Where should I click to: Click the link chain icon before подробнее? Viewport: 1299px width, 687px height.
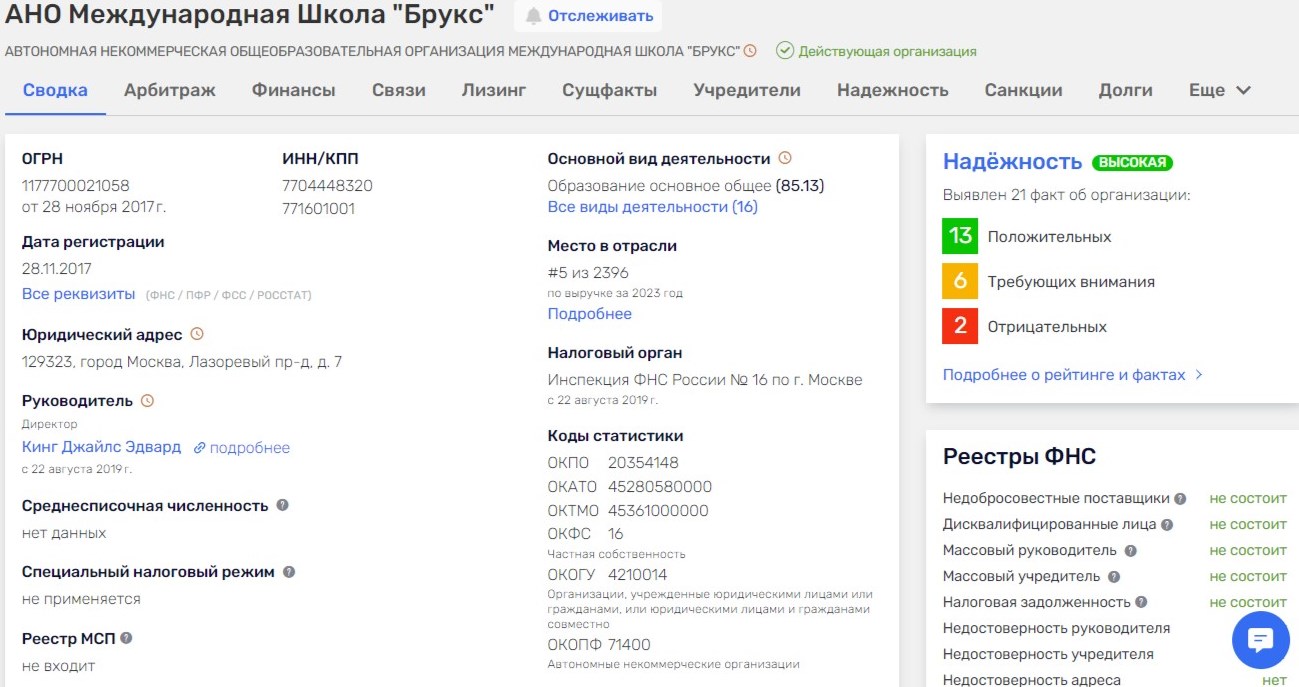click(200, 448)
